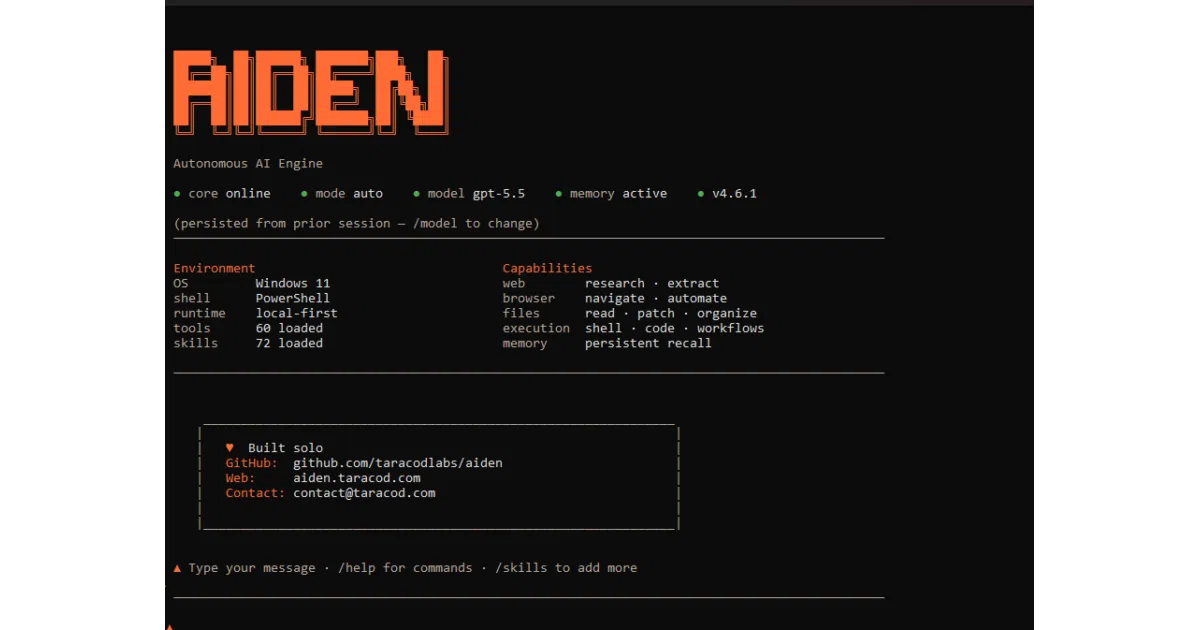This screenshot has height=630, width=1200.
Task: Open the aiden.taracod.com web link
Action: (357, 478)
